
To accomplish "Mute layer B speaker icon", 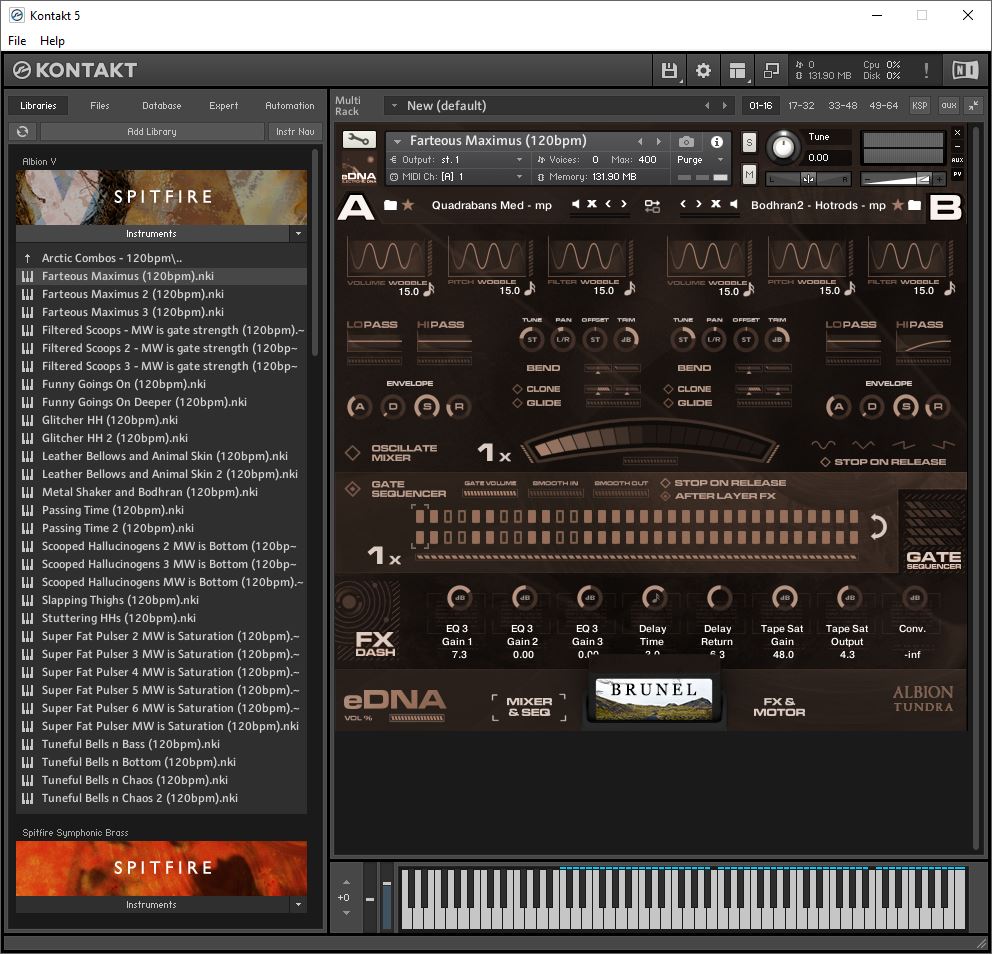I will [x=734, y=204].
